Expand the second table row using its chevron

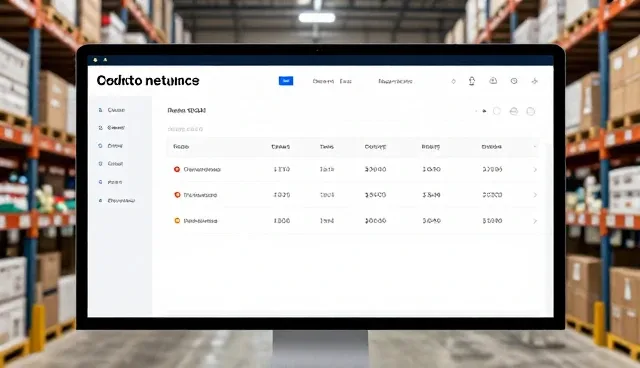click(535, 195)
